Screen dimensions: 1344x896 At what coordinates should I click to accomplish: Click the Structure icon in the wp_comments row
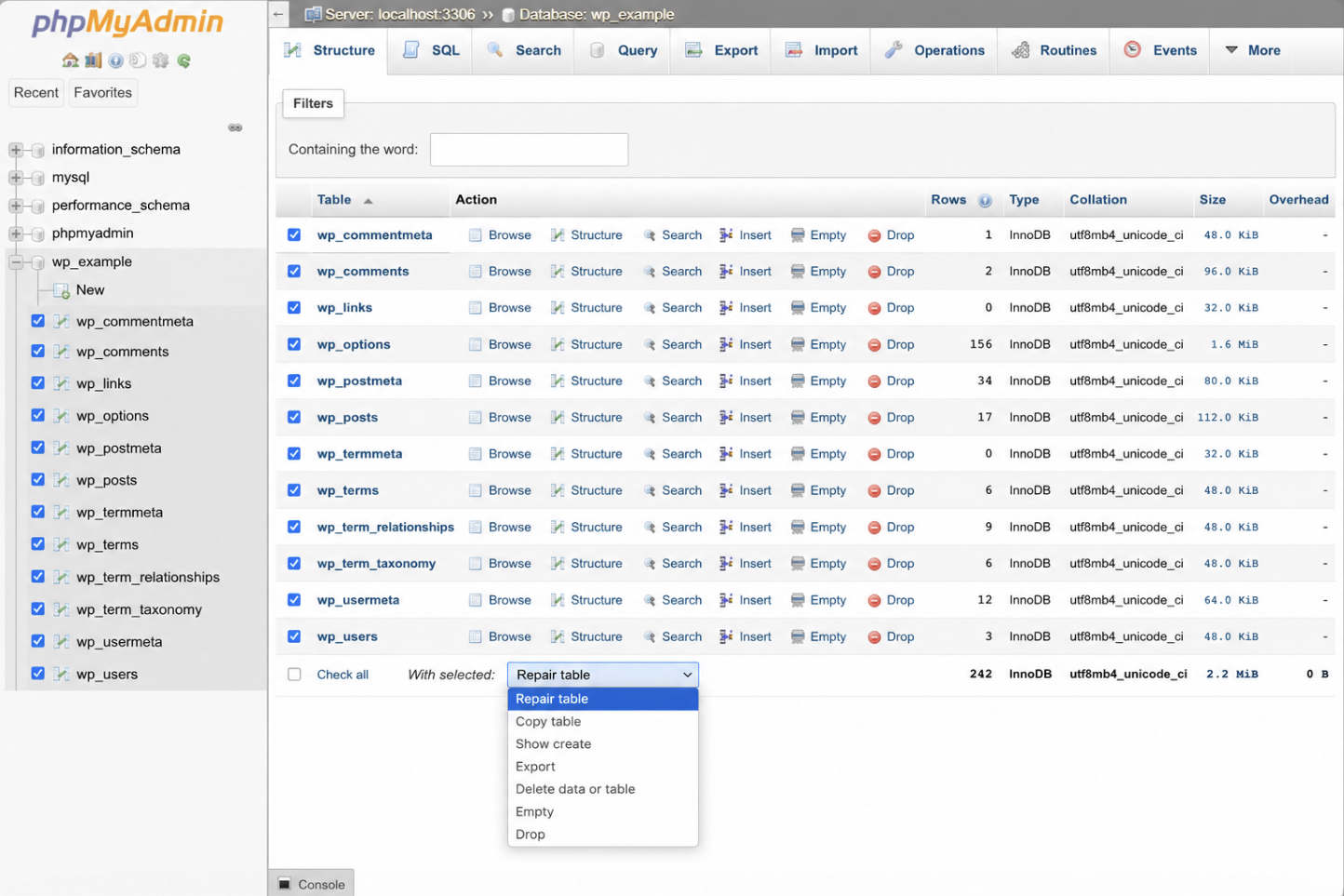(x=558, y=272)
